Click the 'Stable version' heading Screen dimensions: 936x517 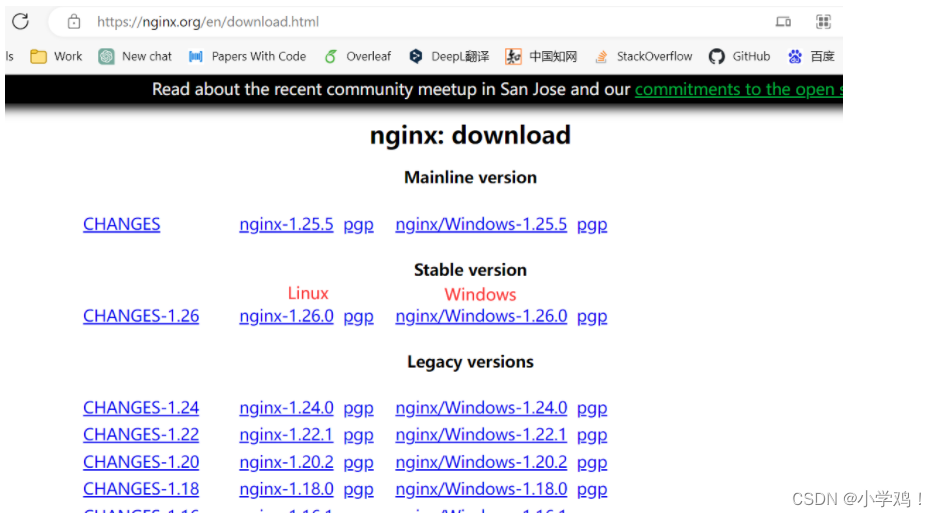click(x=470, y=270)
